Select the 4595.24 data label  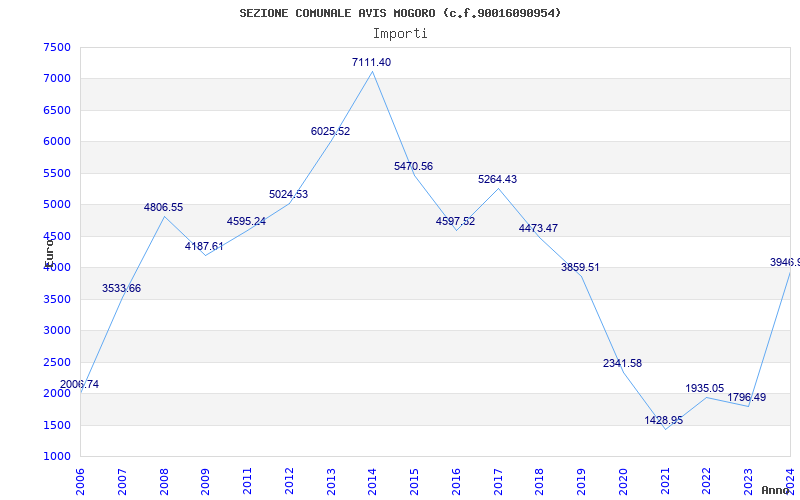(246, 221)
